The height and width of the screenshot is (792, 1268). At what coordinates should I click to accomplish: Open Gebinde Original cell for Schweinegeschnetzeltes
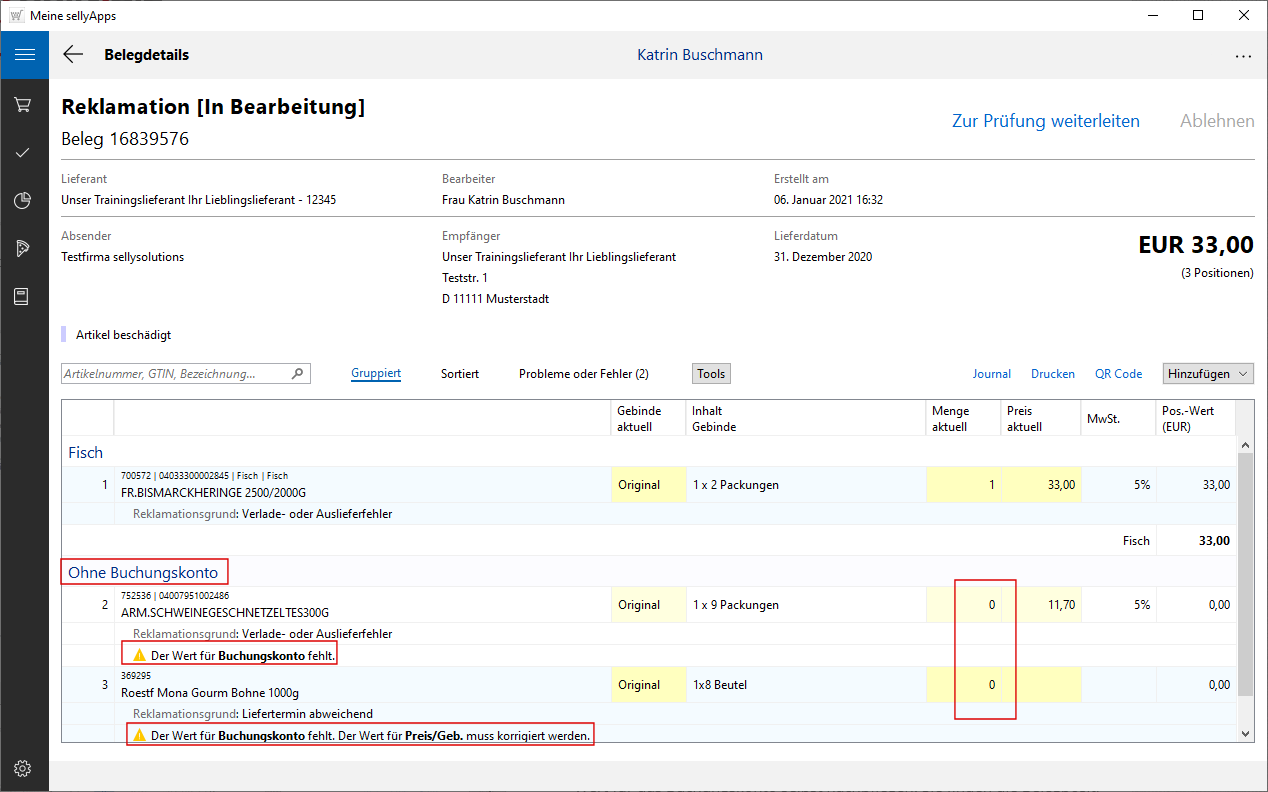point(648,605)
